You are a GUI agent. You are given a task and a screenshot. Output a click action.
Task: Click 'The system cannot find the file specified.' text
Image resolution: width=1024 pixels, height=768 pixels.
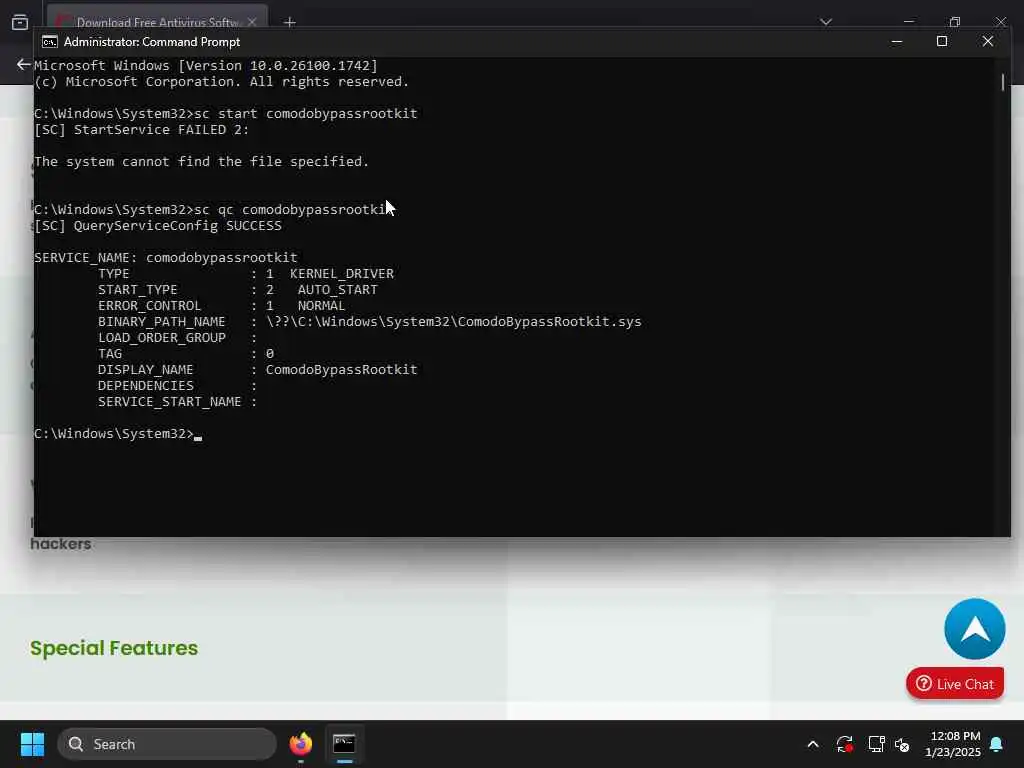[201, 161]
